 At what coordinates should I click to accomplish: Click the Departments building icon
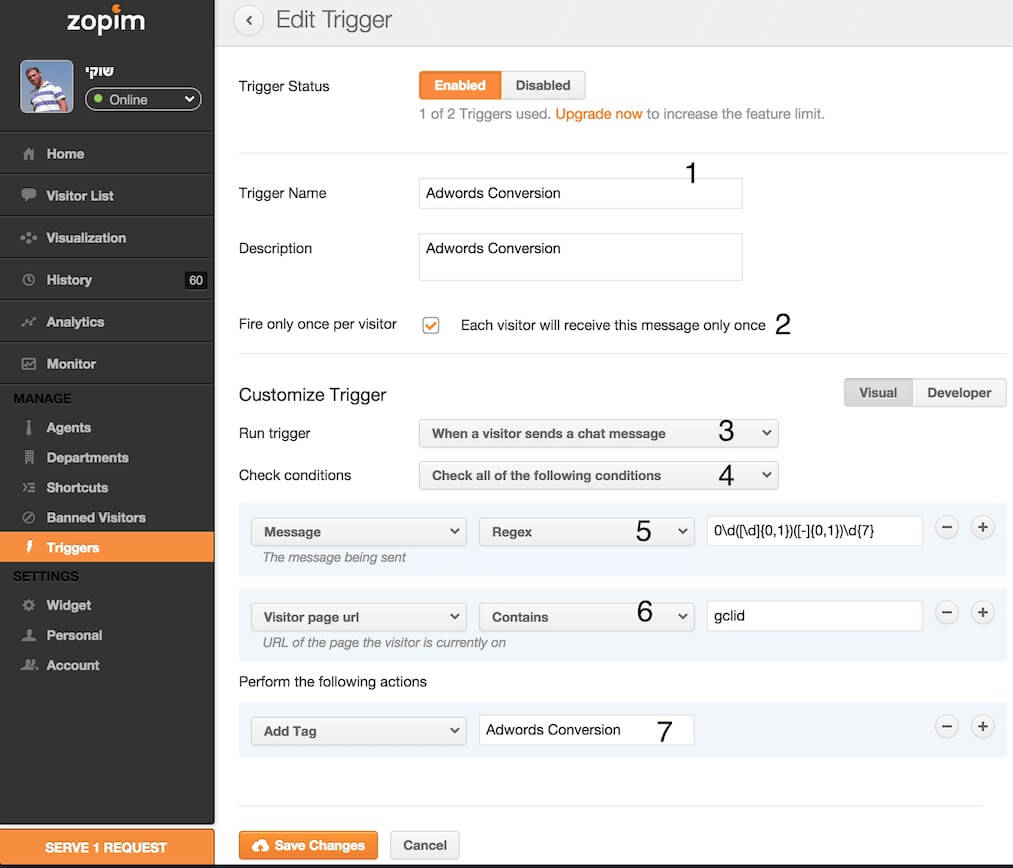[x=28, y=457]
